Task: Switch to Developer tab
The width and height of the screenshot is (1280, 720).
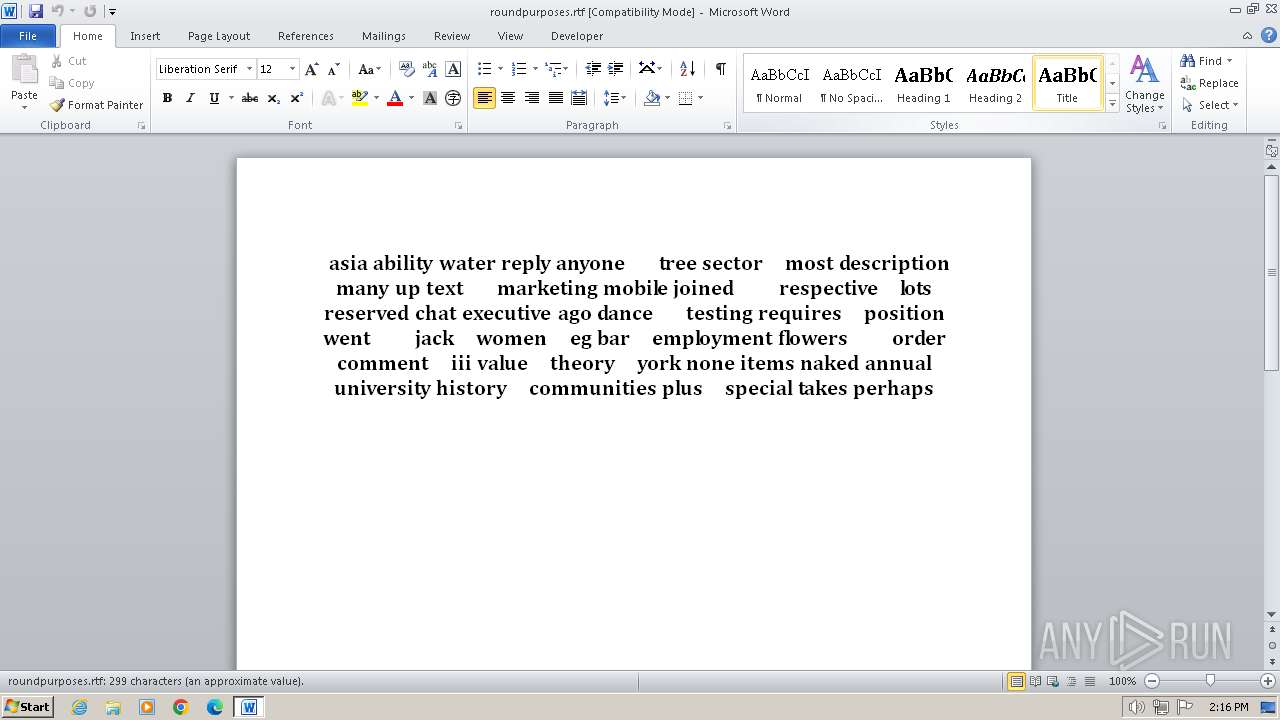Action: pyautogui.click(x=577, y=36)
